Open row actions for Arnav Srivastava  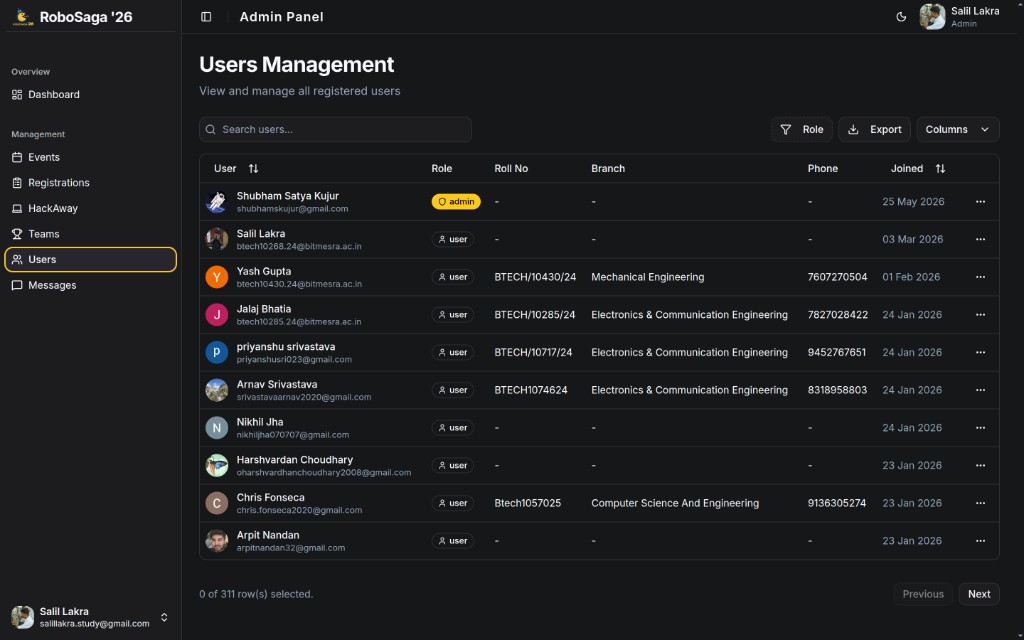980,390
